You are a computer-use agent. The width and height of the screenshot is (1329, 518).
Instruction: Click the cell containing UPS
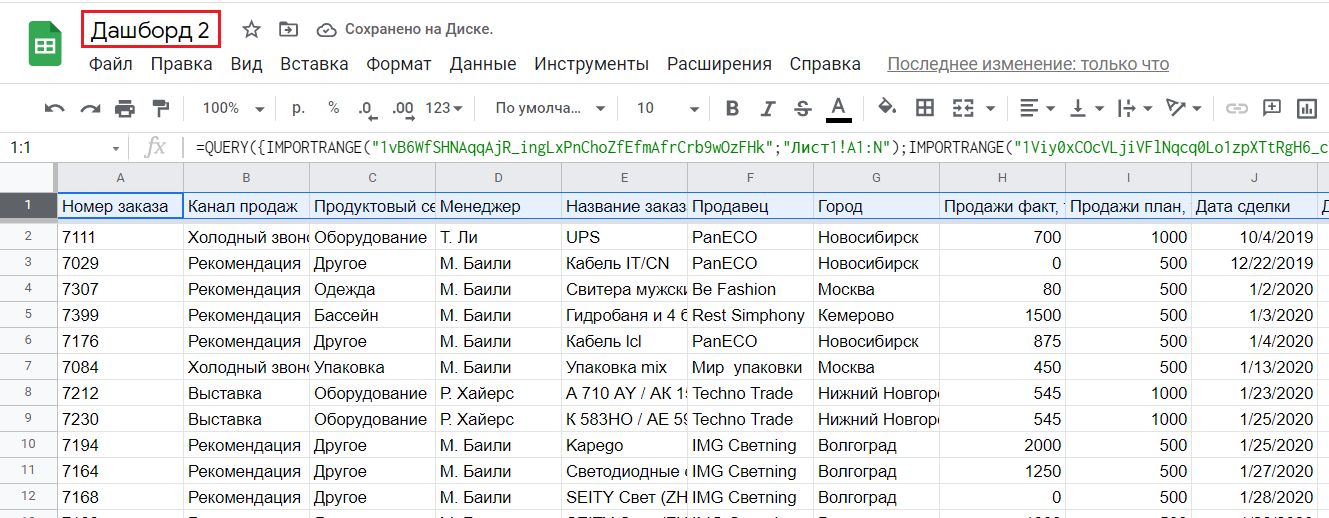624,238
